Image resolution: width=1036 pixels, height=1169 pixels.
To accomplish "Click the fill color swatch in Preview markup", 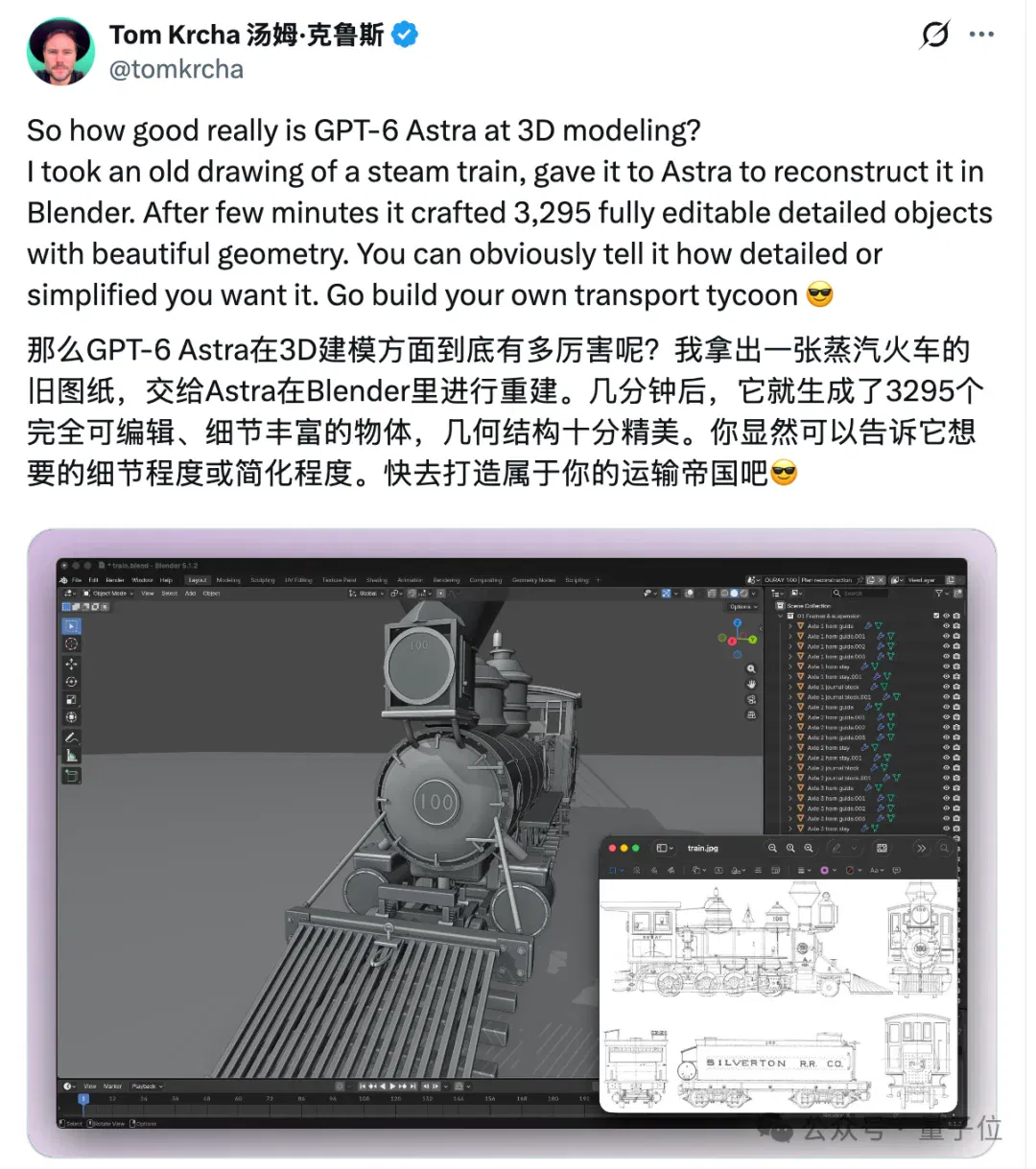I will pyautogui.click(x=850, y=870).
